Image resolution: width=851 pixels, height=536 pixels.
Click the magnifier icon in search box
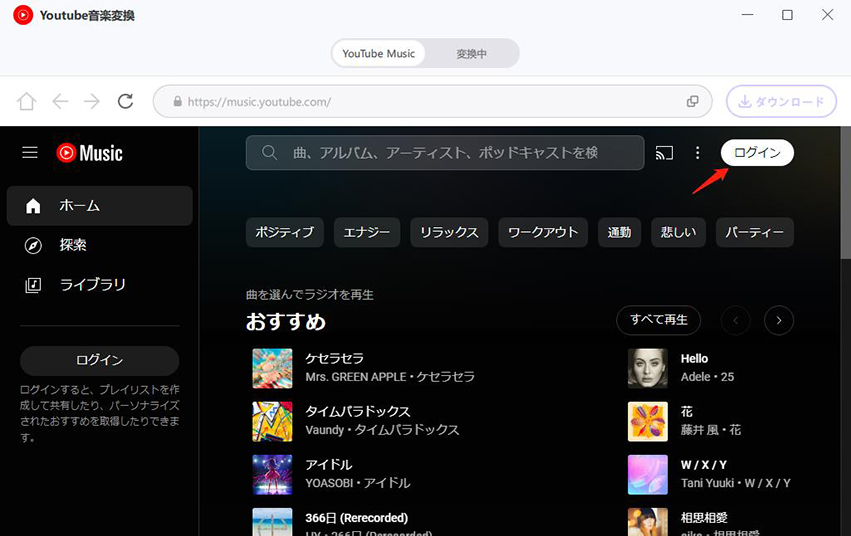coord(269,153)
